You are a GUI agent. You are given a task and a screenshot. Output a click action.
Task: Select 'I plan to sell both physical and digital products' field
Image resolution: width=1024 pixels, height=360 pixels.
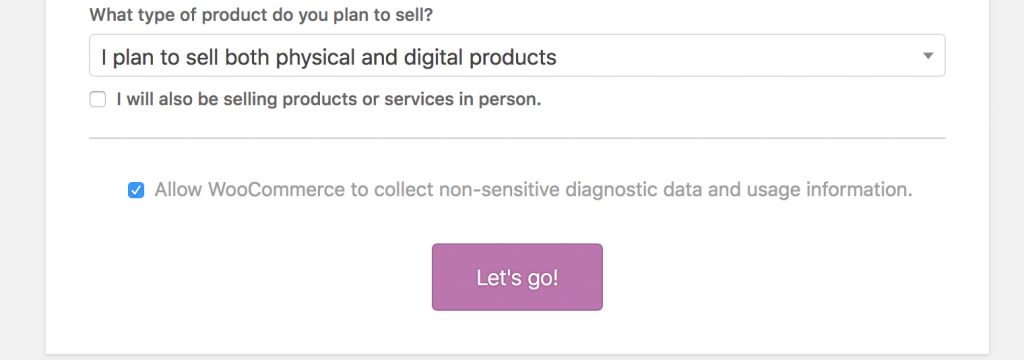(x=517, y=56)
